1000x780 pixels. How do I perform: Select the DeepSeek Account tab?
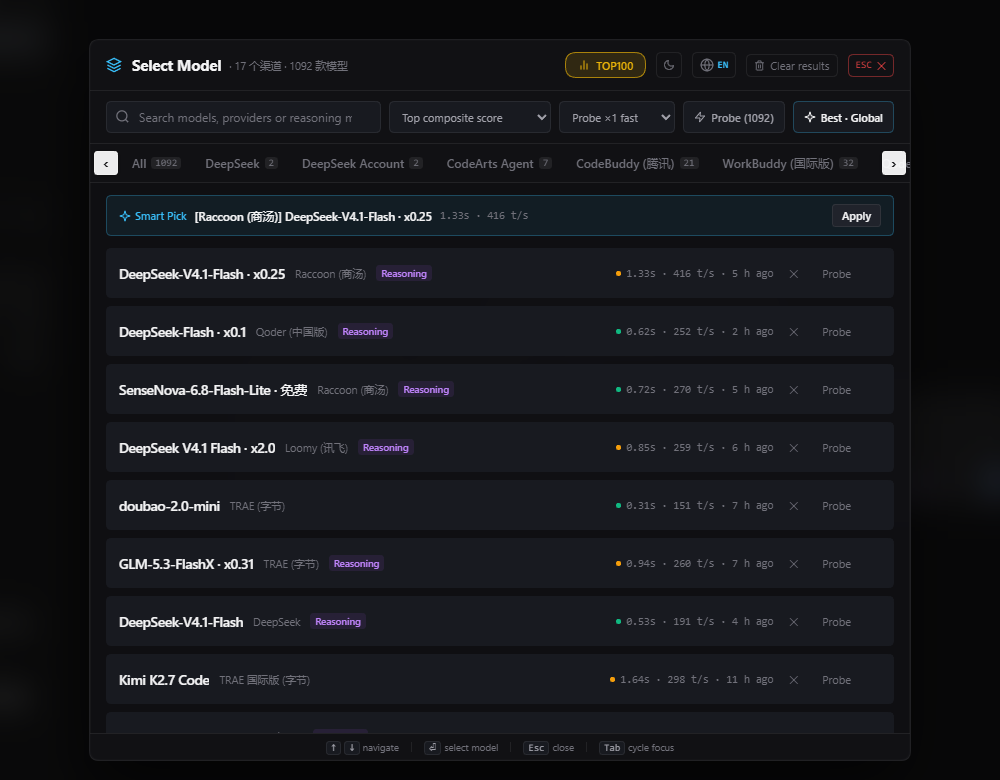click(362, 164)
